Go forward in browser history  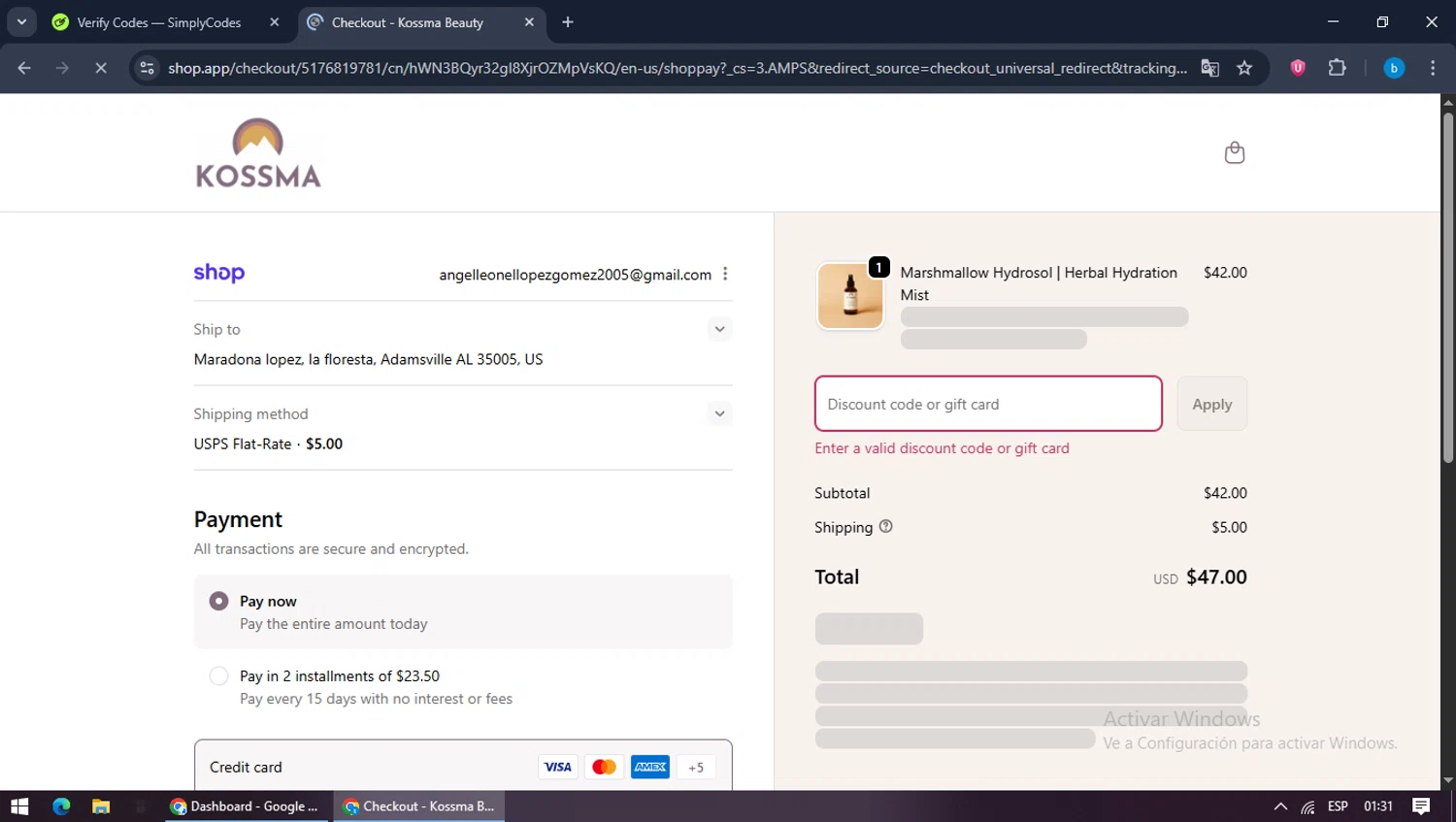point(62,68)
